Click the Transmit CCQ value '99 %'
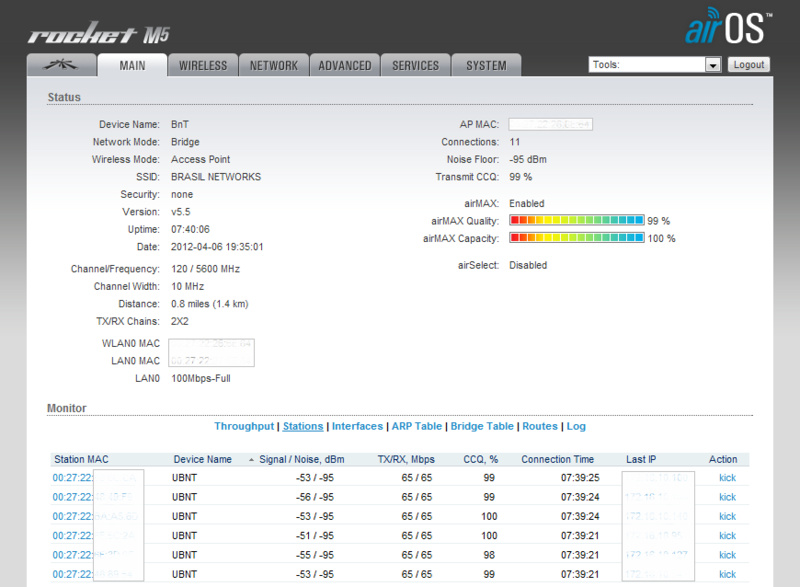Viewport: 800px width, 587px height. tap(520, 177)
